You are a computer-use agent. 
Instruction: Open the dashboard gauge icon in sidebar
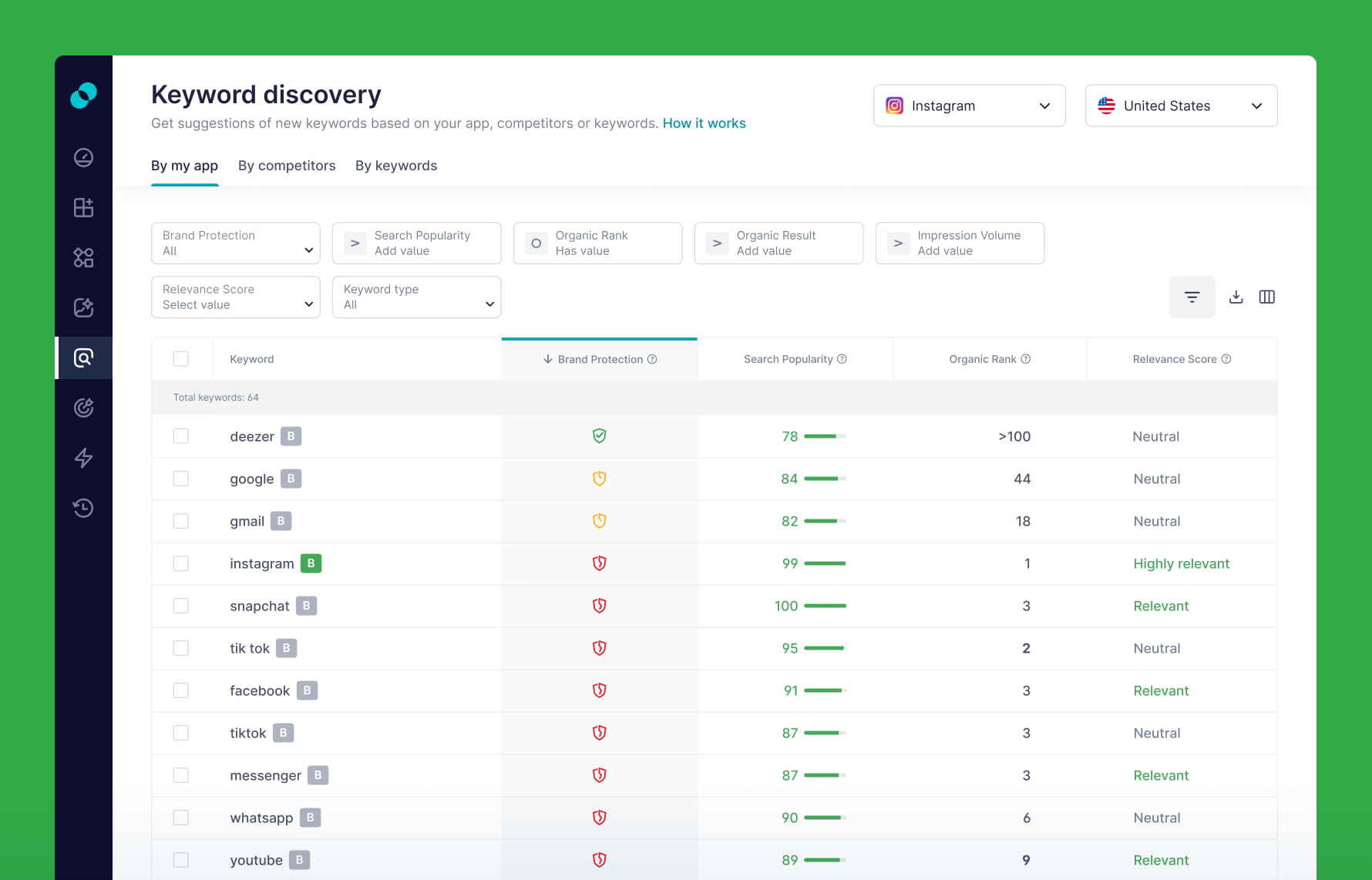tap(83, 156)
